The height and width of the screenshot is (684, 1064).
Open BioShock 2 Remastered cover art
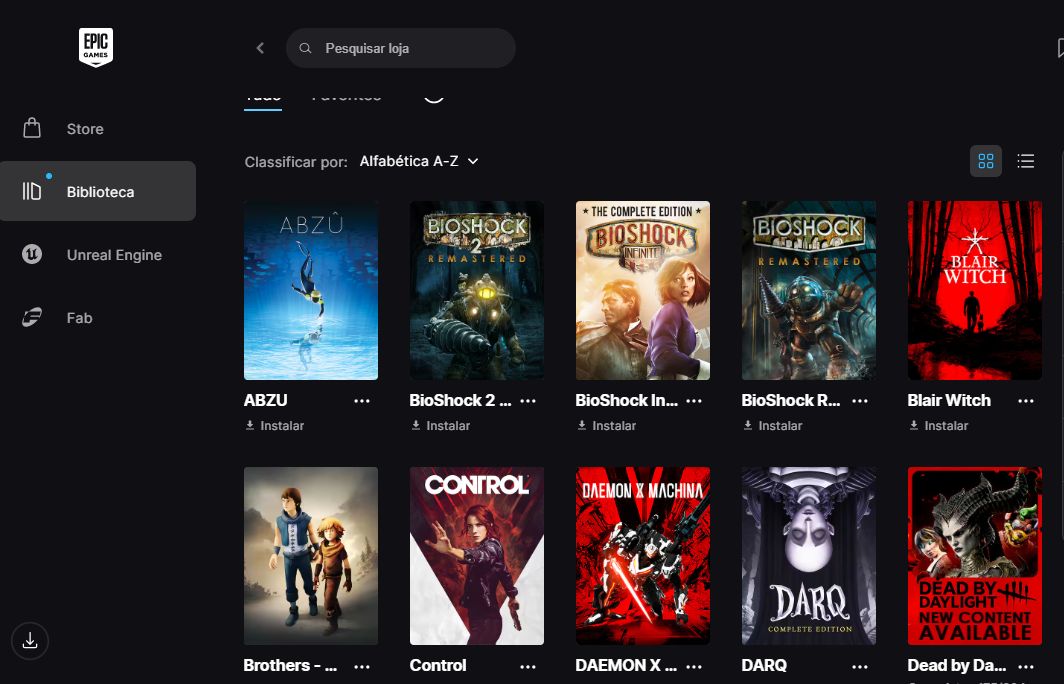coord(477,290)
